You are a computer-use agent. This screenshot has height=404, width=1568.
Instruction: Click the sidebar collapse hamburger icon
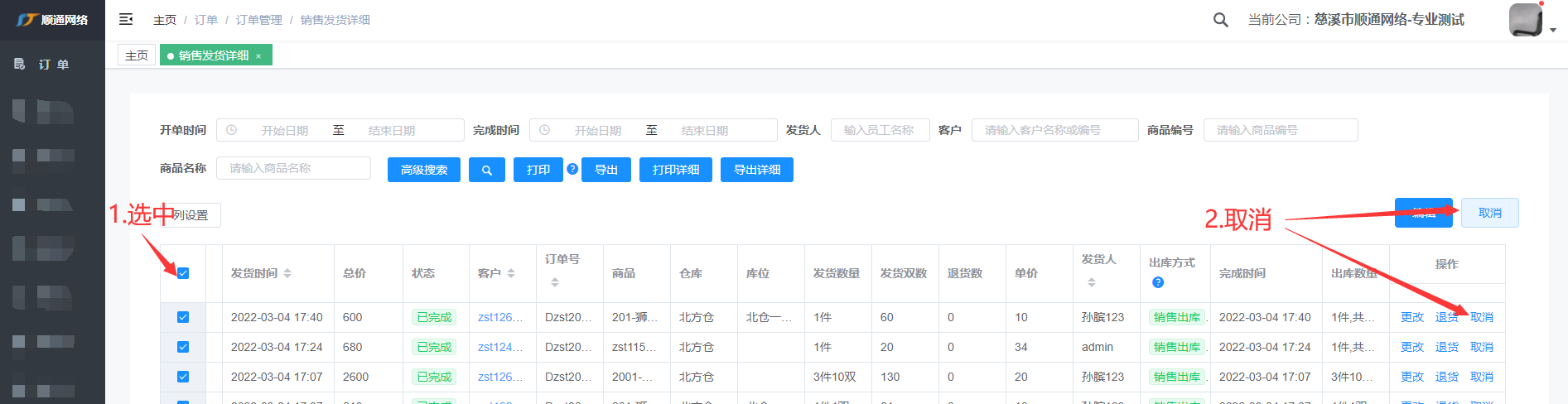126,19
